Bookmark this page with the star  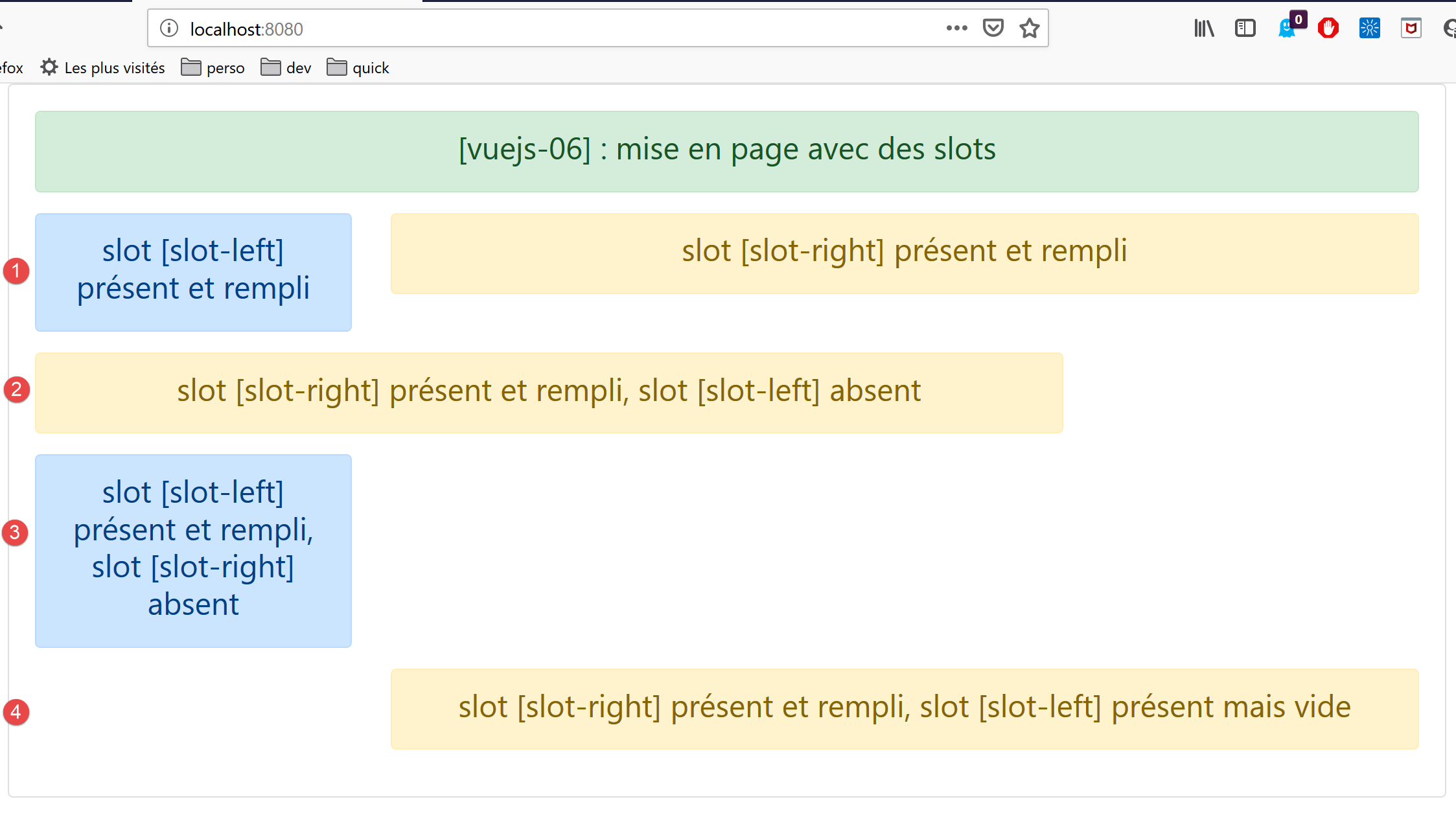pos(1029,28)
